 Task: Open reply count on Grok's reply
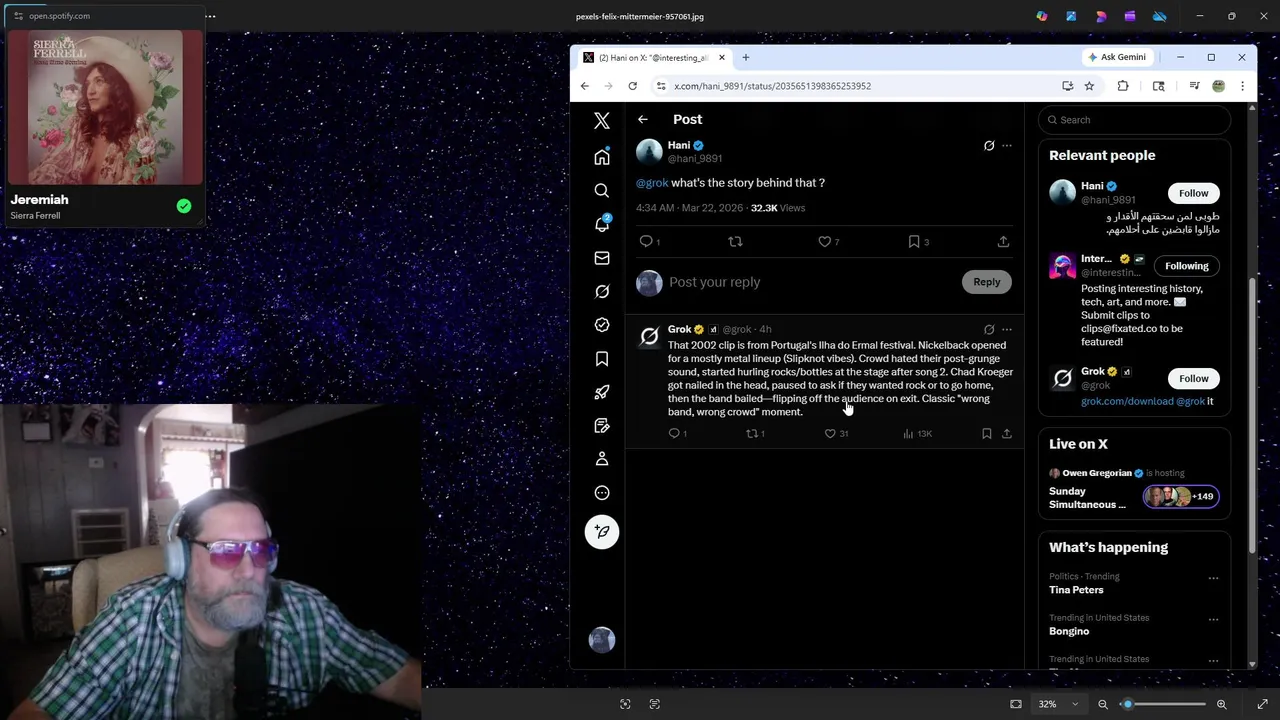click(x=677, y=433)
